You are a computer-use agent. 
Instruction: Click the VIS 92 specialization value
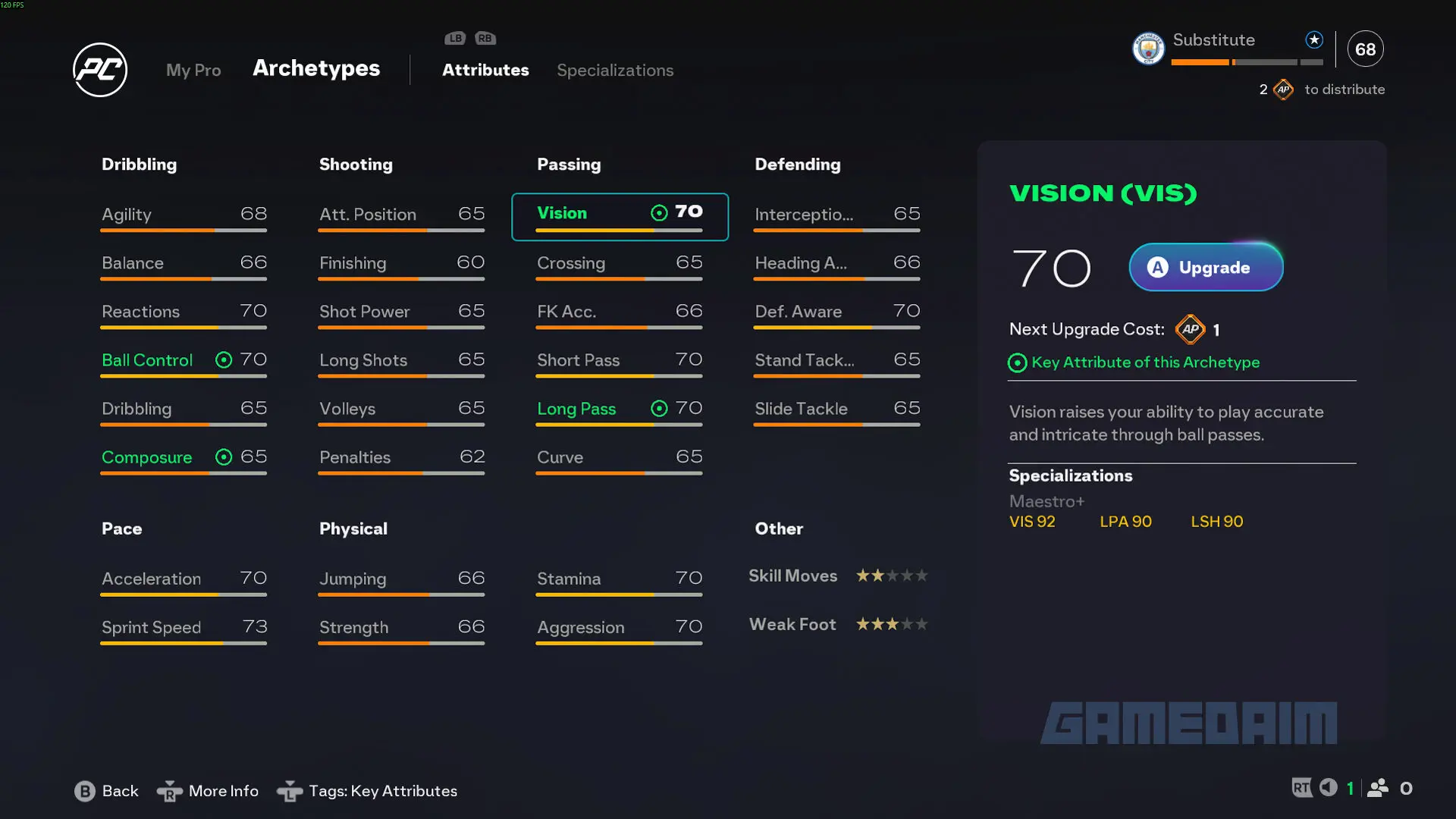tap(1031, 522)
